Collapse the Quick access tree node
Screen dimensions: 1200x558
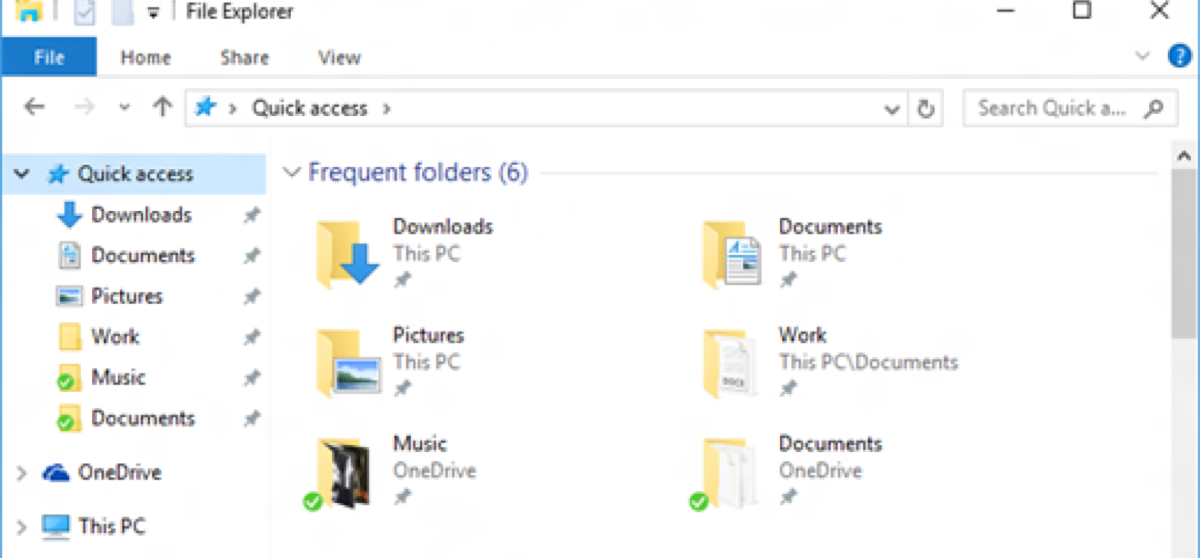21,174
